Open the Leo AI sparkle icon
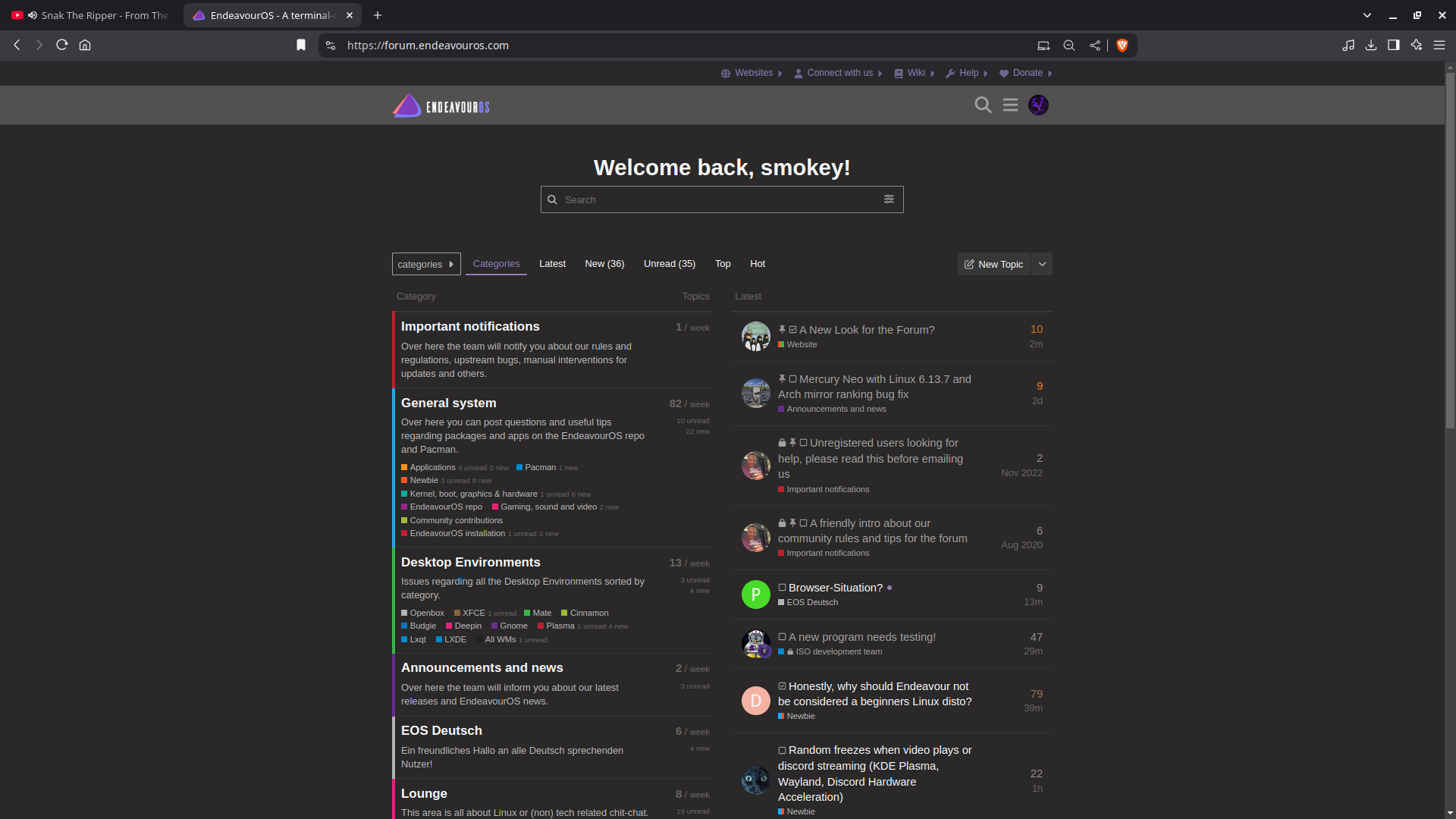This screenshot has height=819, width=1456. point(1417,45)
